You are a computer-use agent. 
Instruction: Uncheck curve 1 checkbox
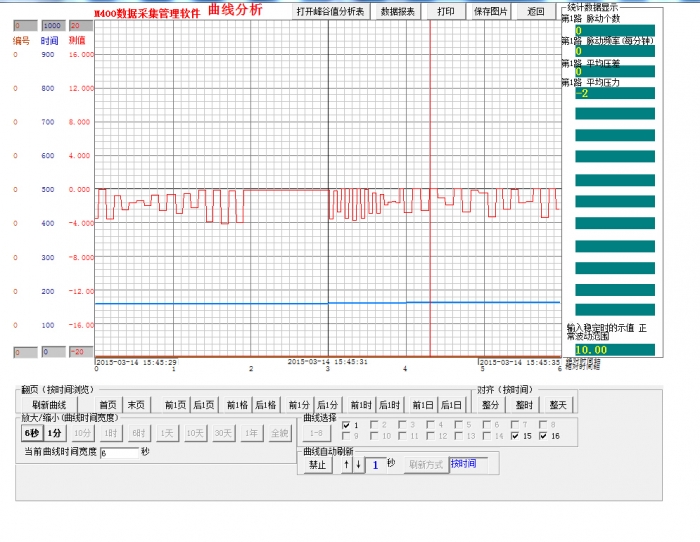click(347, 425)
